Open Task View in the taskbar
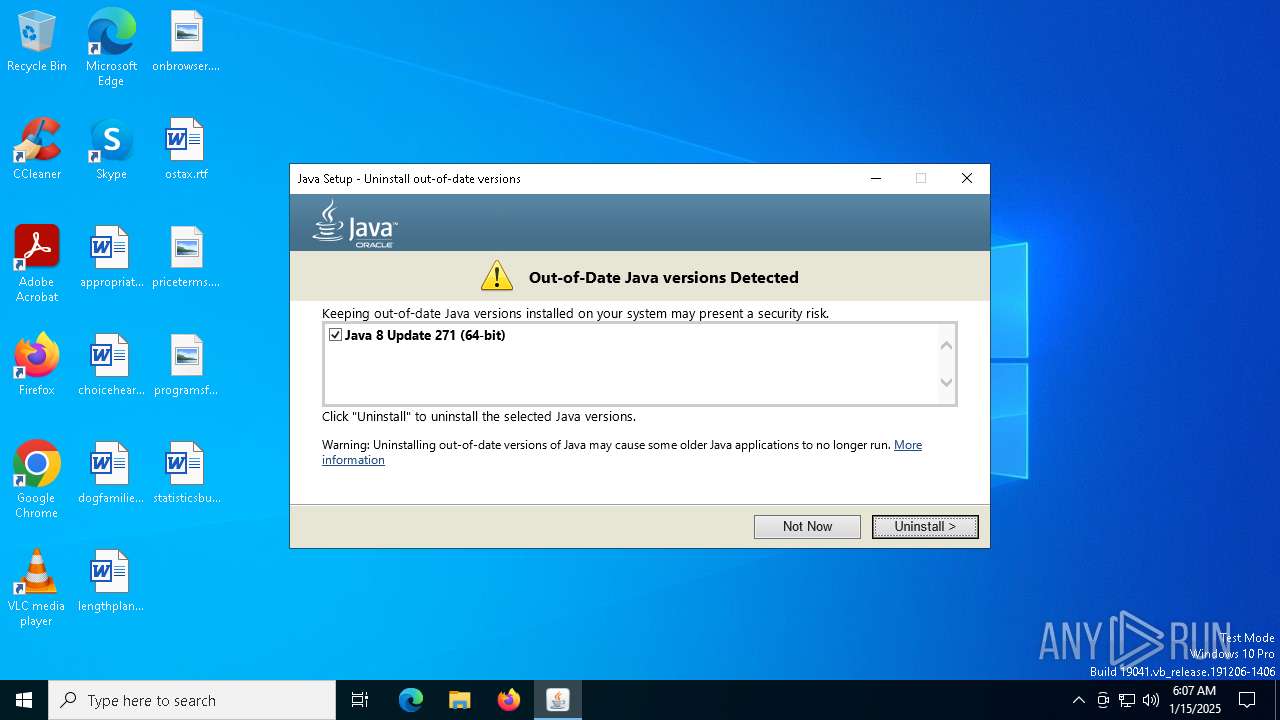The height and width of the screenshot is (720, 1280). (360, 700)
